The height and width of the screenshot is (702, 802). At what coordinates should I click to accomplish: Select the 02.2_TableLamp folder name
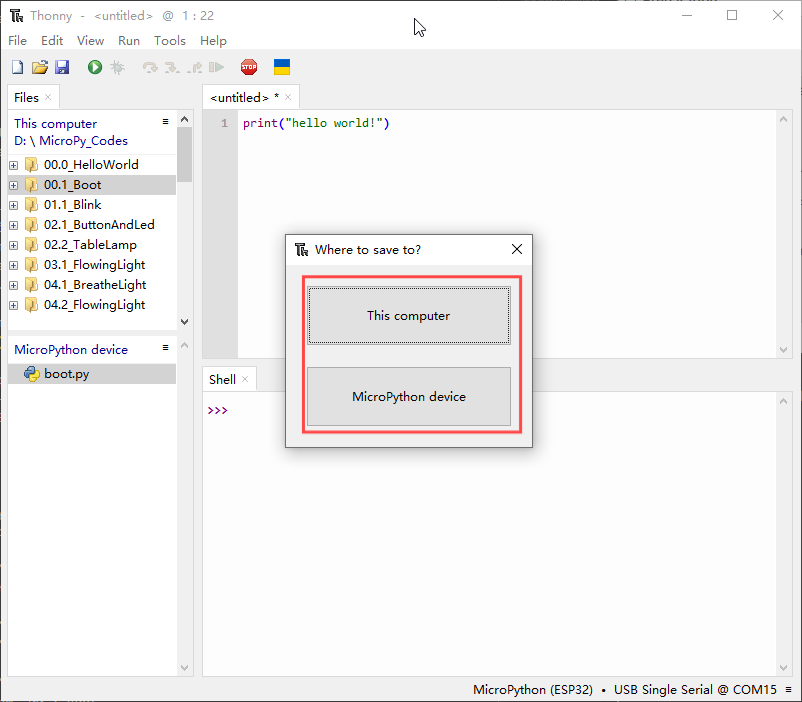91,245
